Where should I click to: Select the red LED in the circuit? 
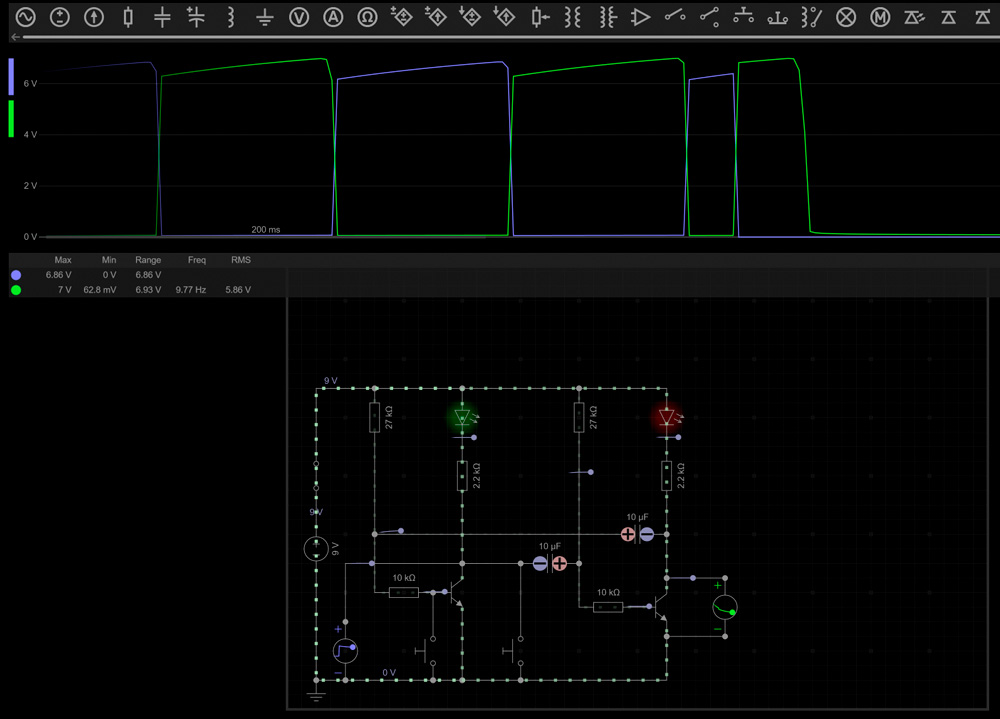(667, 416)
